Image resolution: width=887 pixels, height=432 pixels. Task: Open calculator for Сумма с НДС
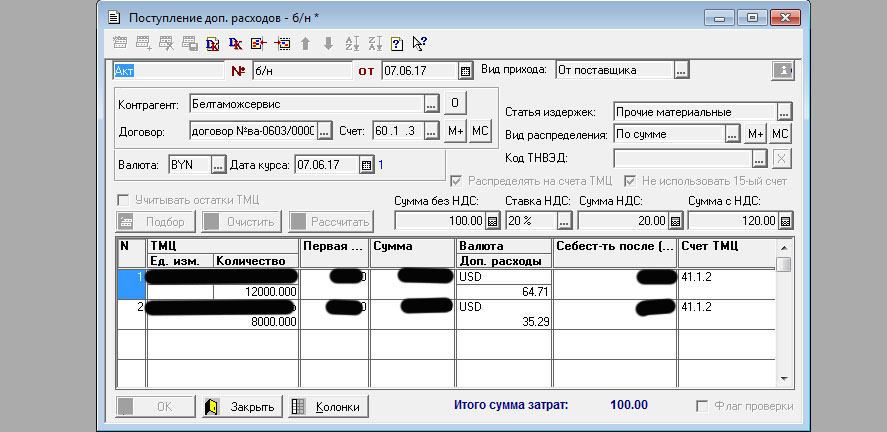[786, 221]
